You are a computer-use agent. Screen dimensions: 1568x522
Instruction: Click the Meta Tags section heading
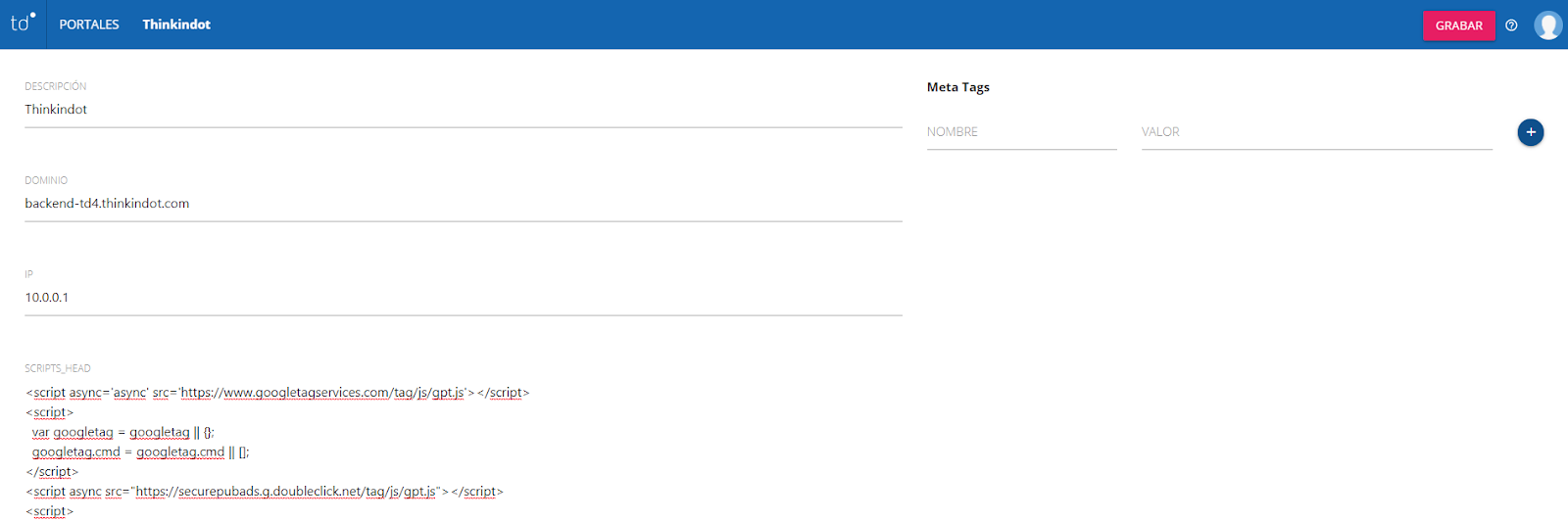point(957,87)
